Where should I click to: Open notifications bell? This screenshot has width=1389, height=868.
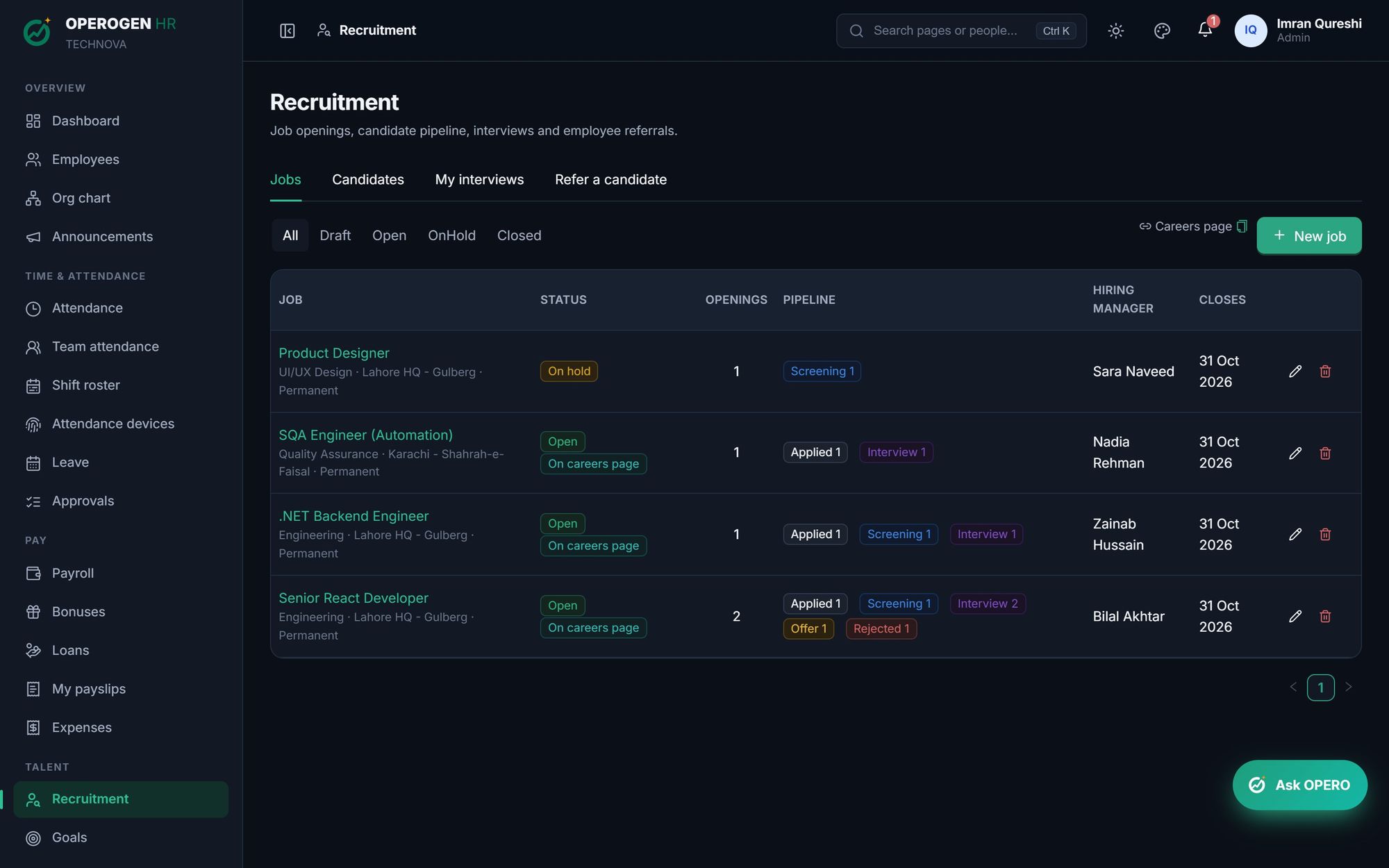[x=1205, y=30]
